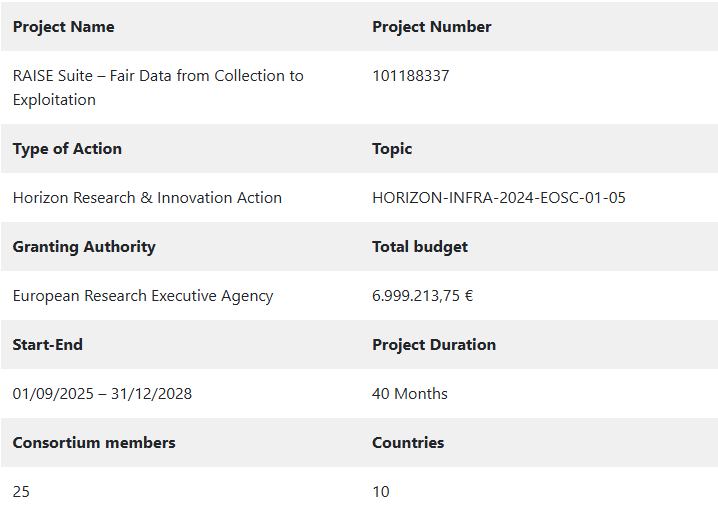Image resolution: width=718 pixels, height=523 pixels.
Task: Click 'European Research Executive Agency' value
Action: pos(143,296)
